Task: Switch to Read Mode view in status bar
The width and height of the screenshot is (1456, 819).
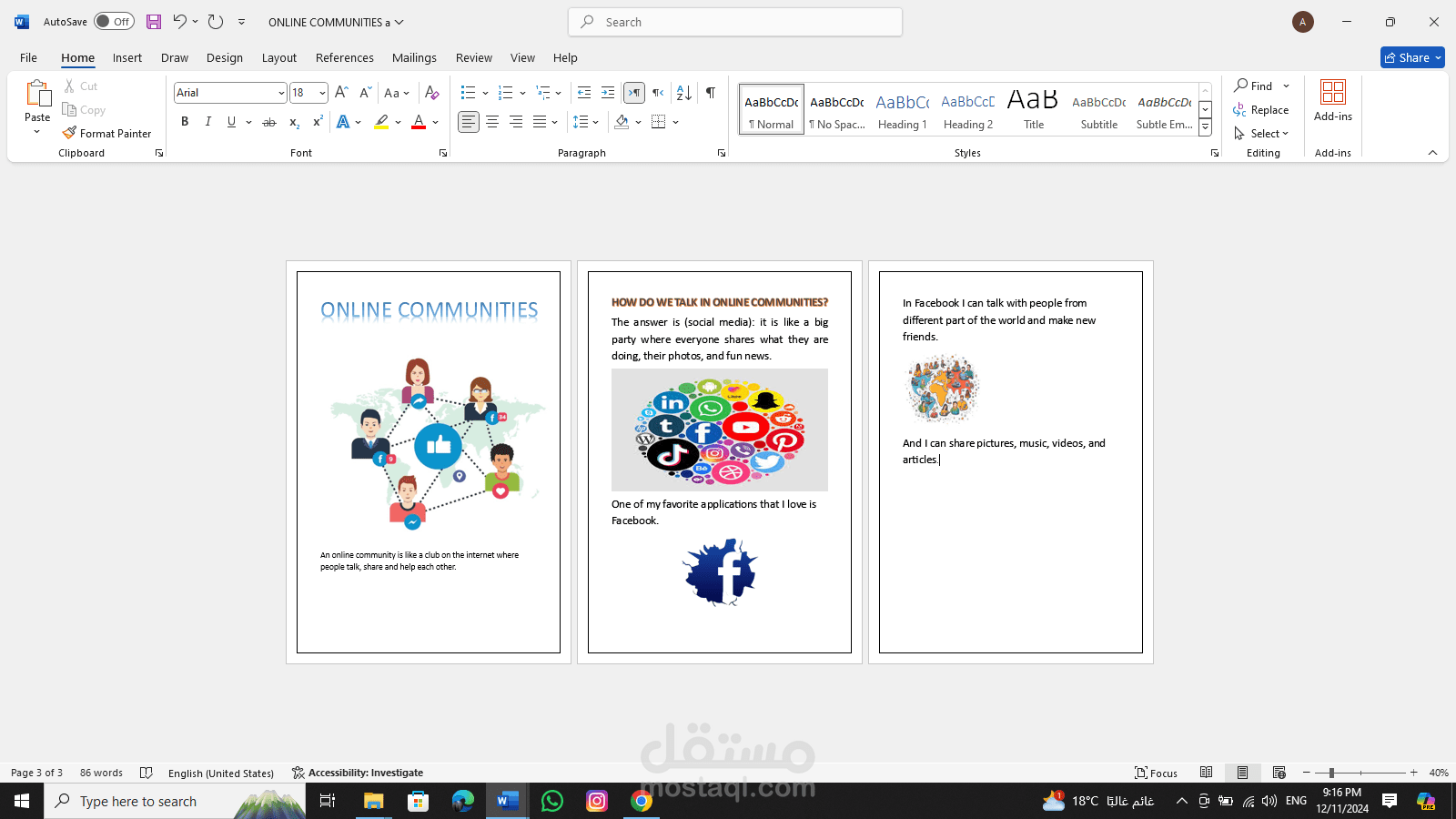Action: [x=1206, y=773]
